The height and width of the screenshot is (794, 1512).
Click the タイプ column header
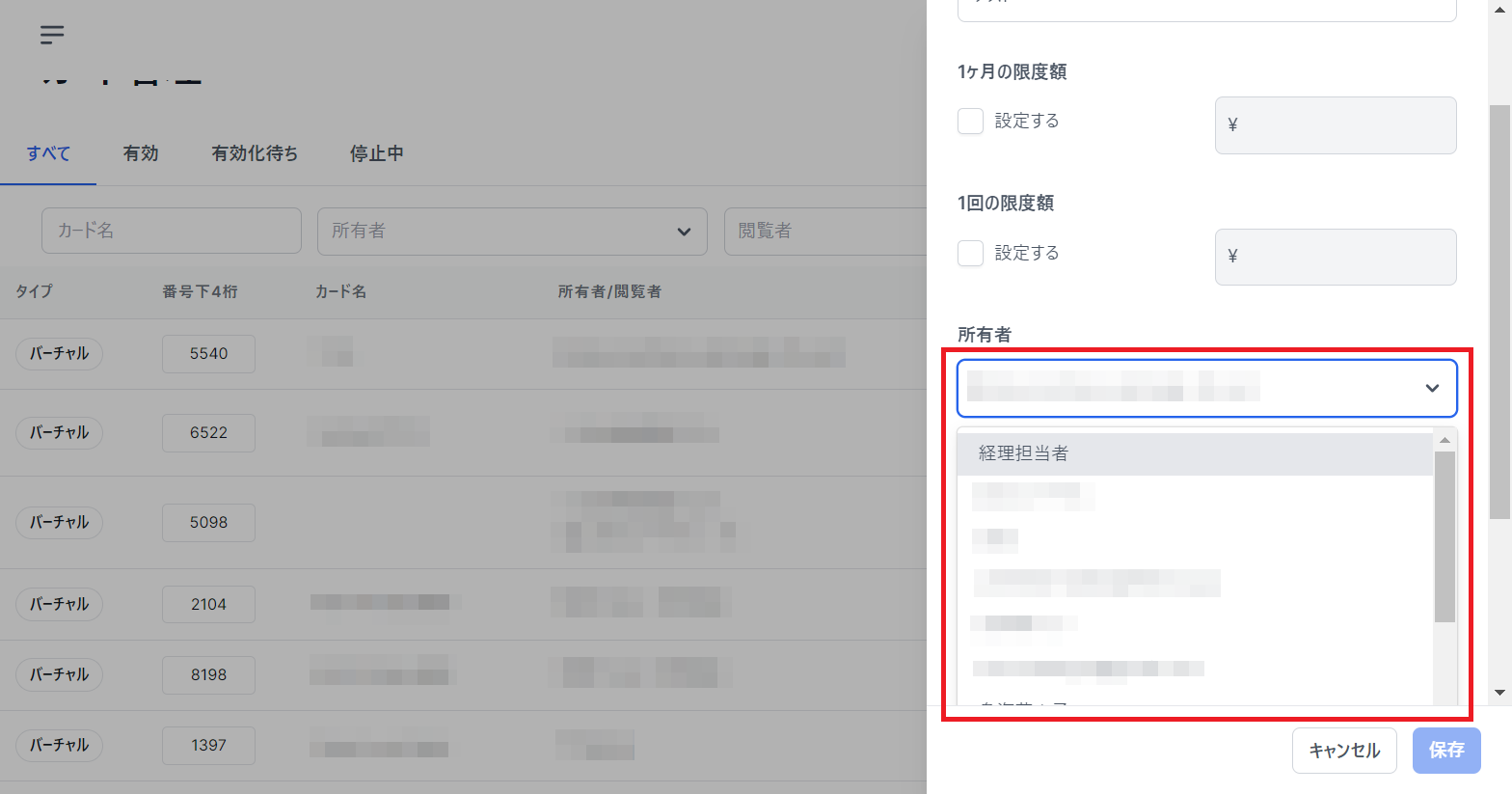coord(34,291)
